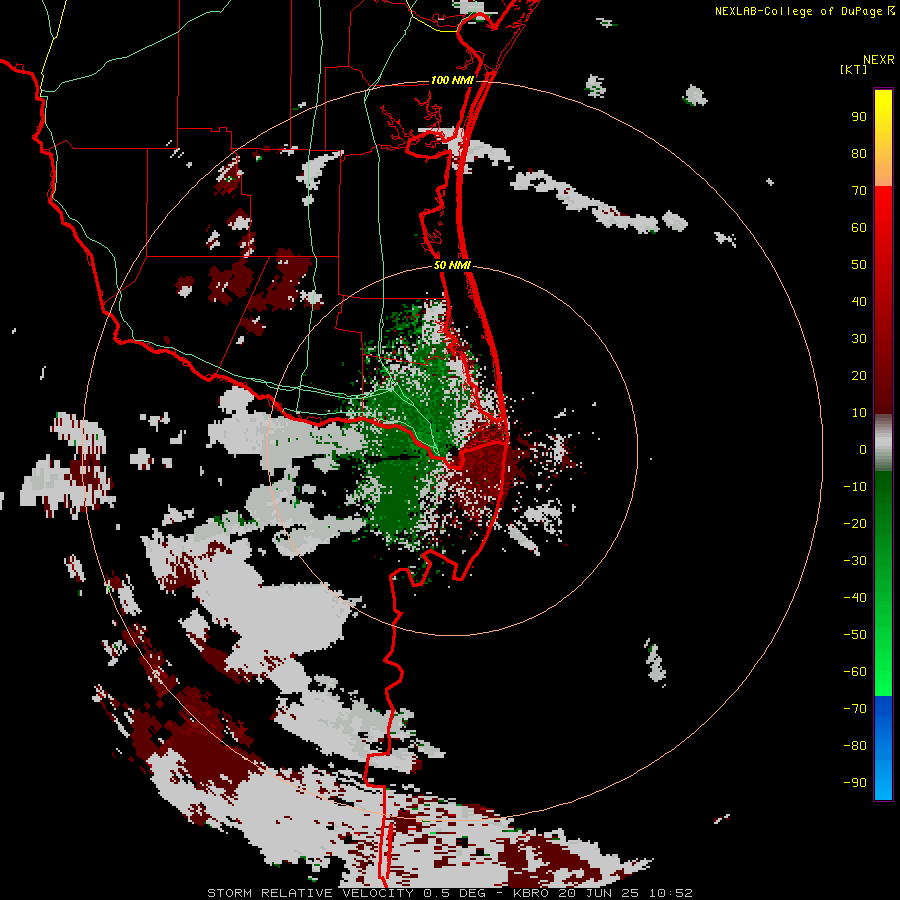Screen dimensions: 900x900
Task: Click the '-30' value on the velocity scale
Action: coord(855,561)
